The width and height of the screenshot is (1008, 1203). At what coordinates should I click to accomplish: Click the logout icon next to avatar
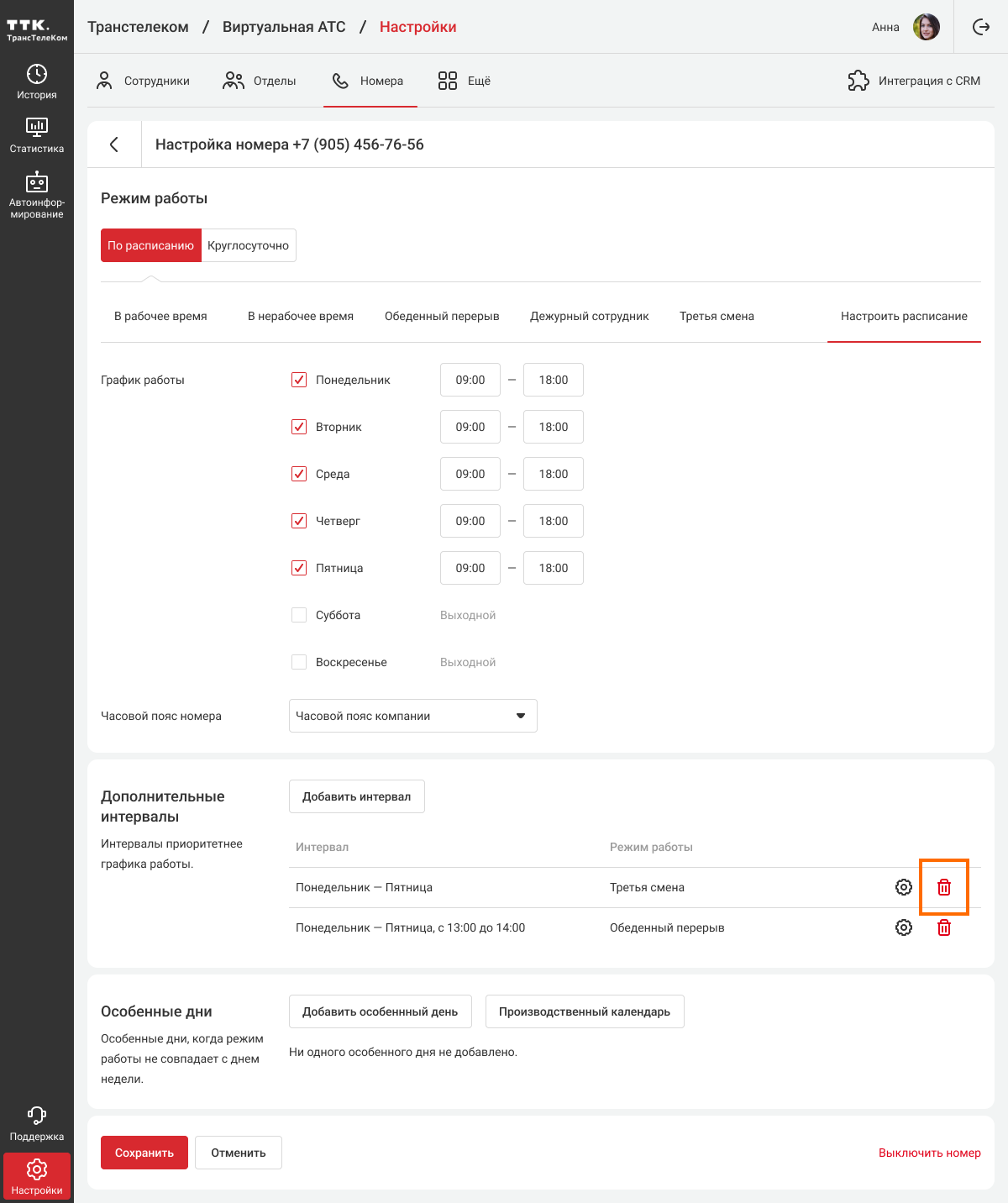[x=980, y=27]
